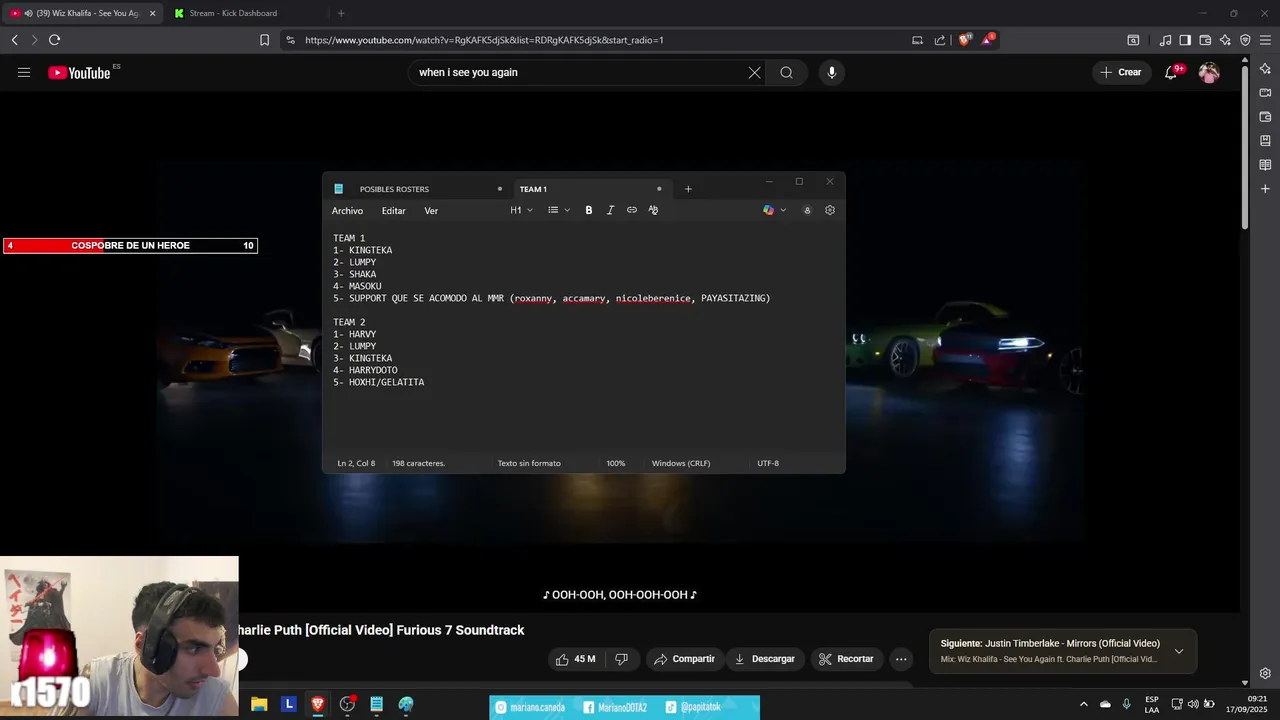Start voice search with microphone
This screenshot has width=1280, height=720.
(831, 72)
